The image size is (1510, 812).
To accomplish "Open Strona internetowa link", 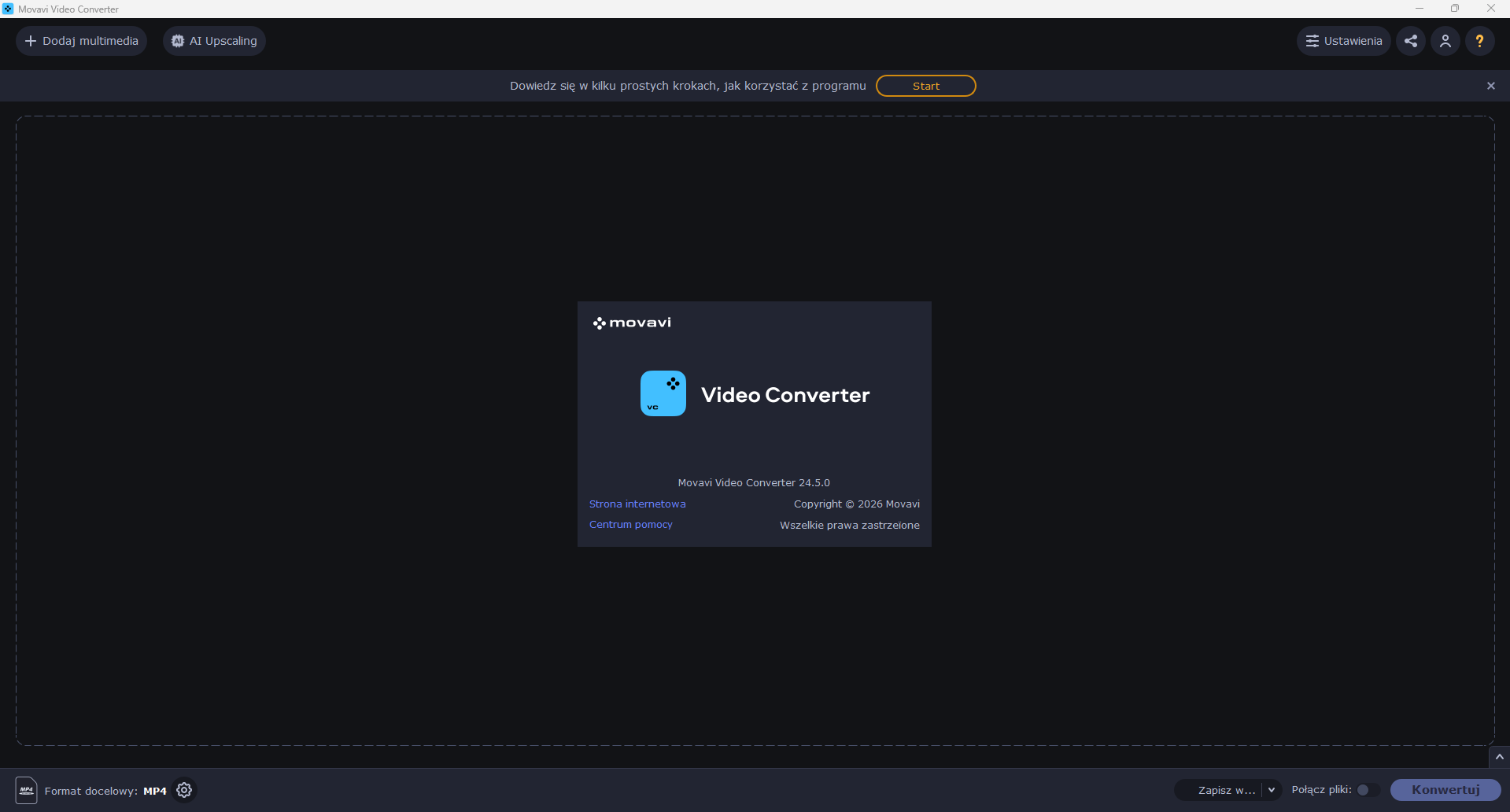I will (637, 504).
